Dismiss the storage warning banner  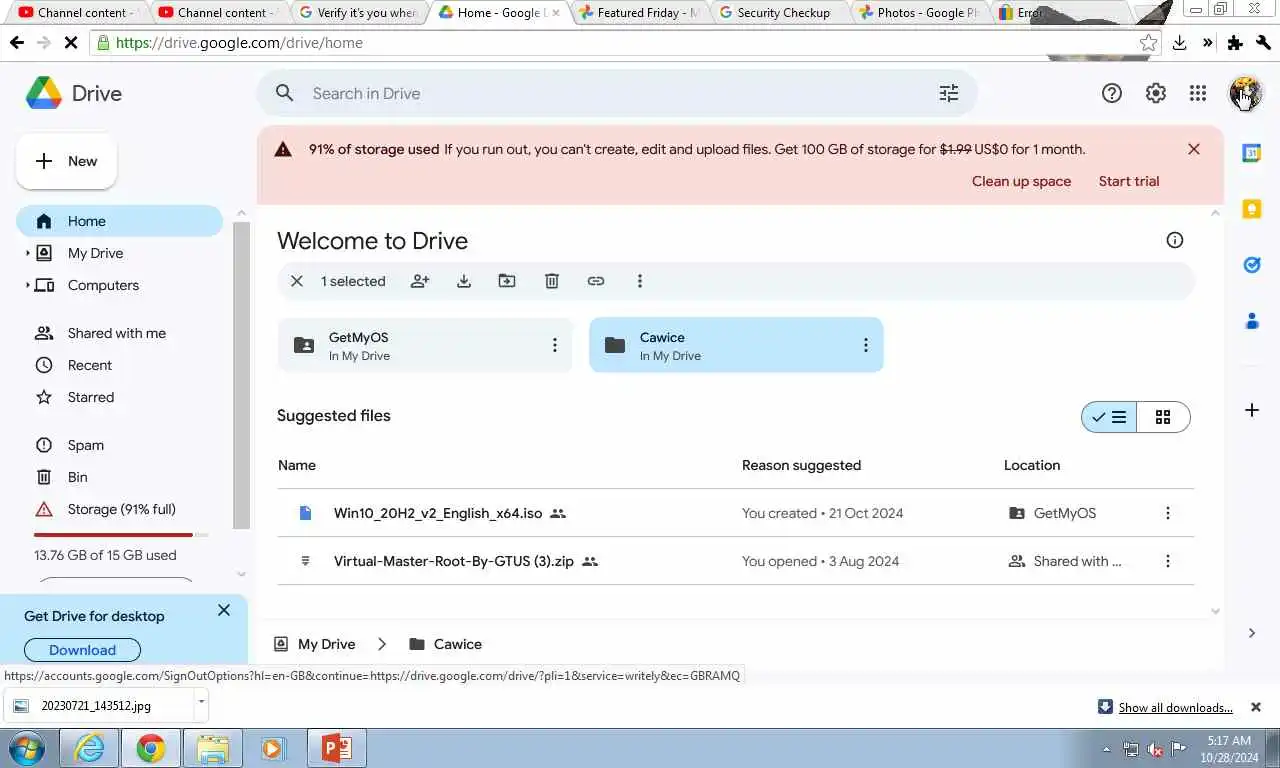coord(1194,149)
